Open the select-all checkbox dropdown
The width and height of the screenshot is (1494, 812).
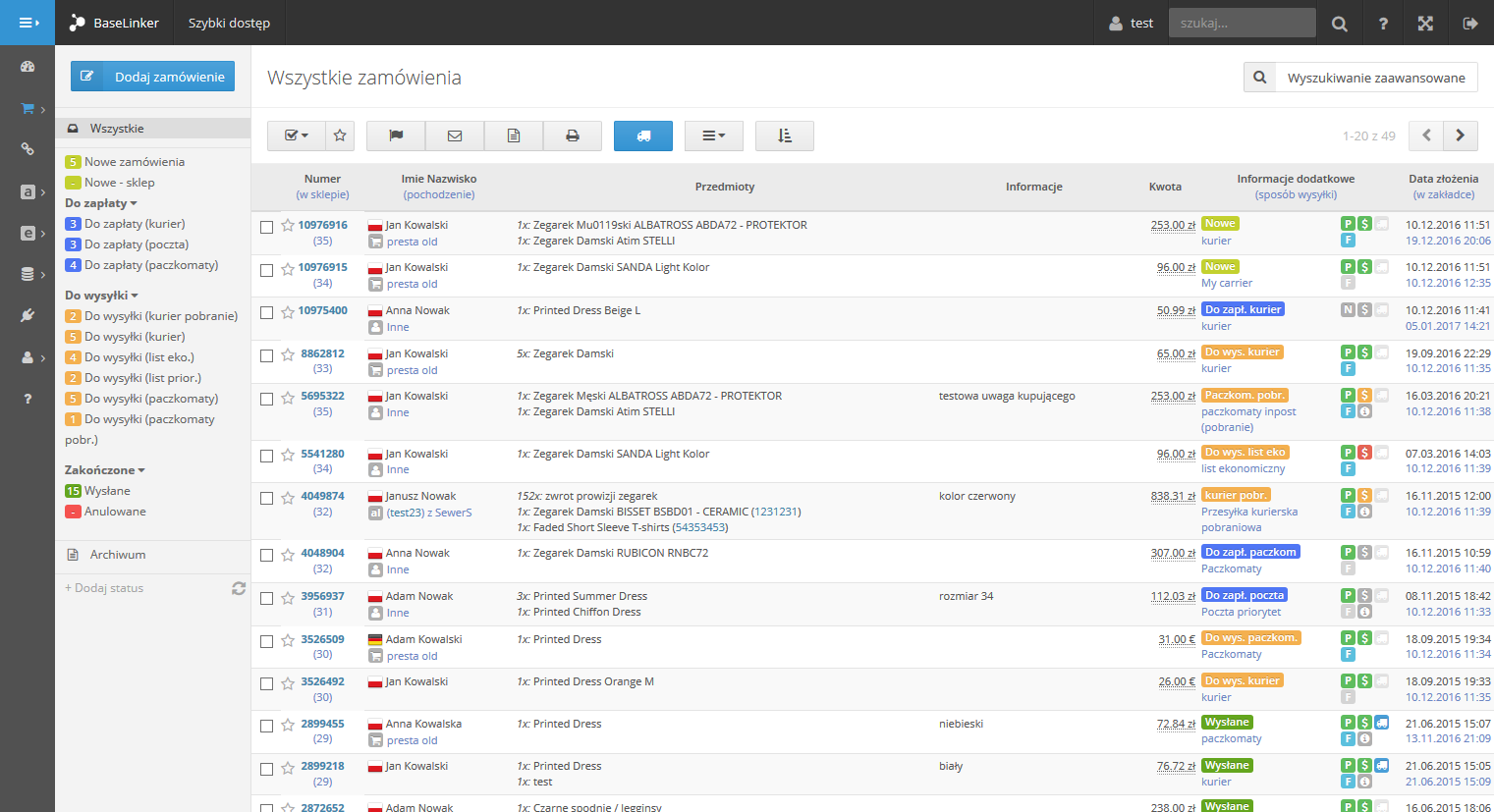(x=297, y=135)
